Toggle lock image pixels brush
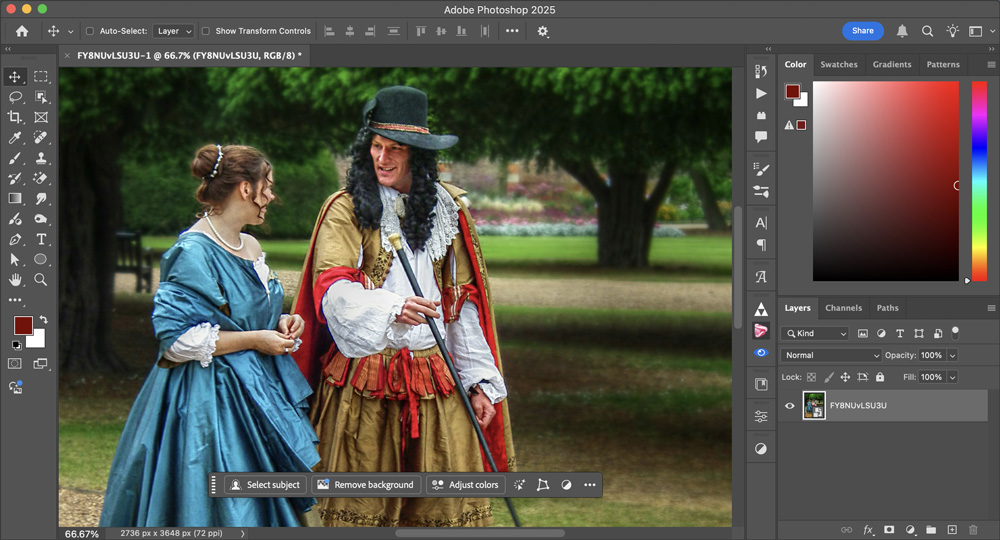 tap(828, 377)
